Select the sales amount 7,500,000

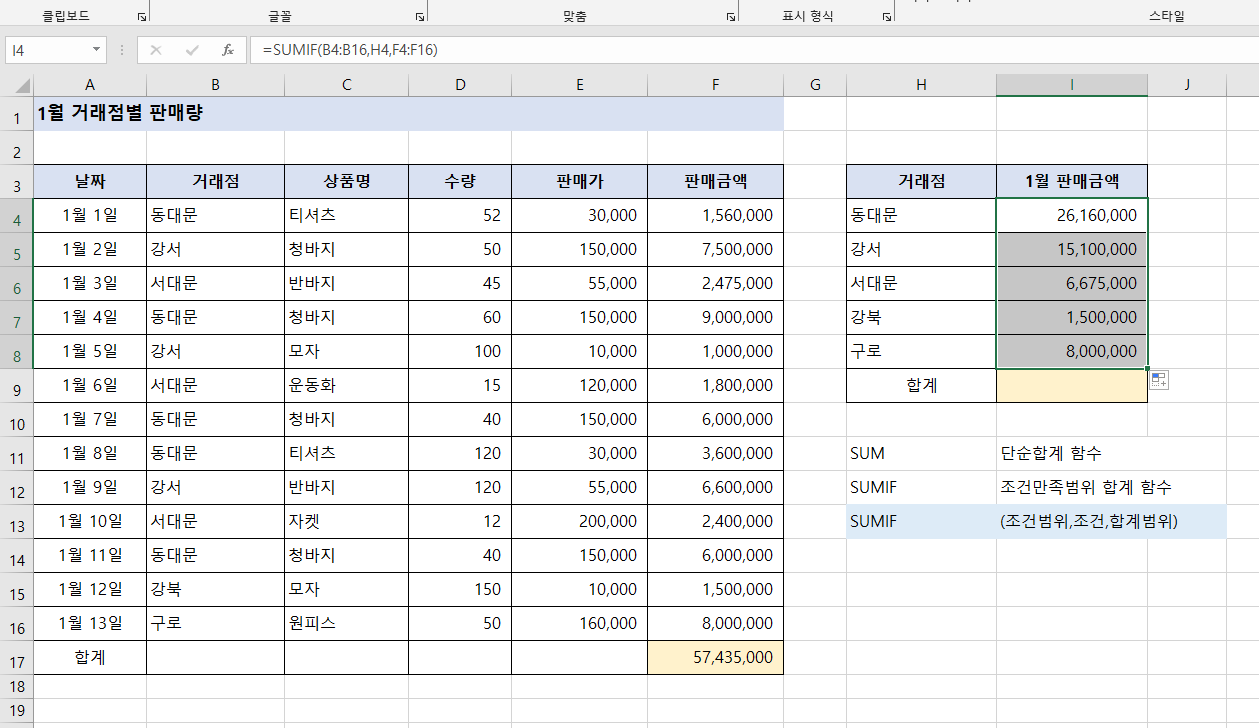(715, 250)
